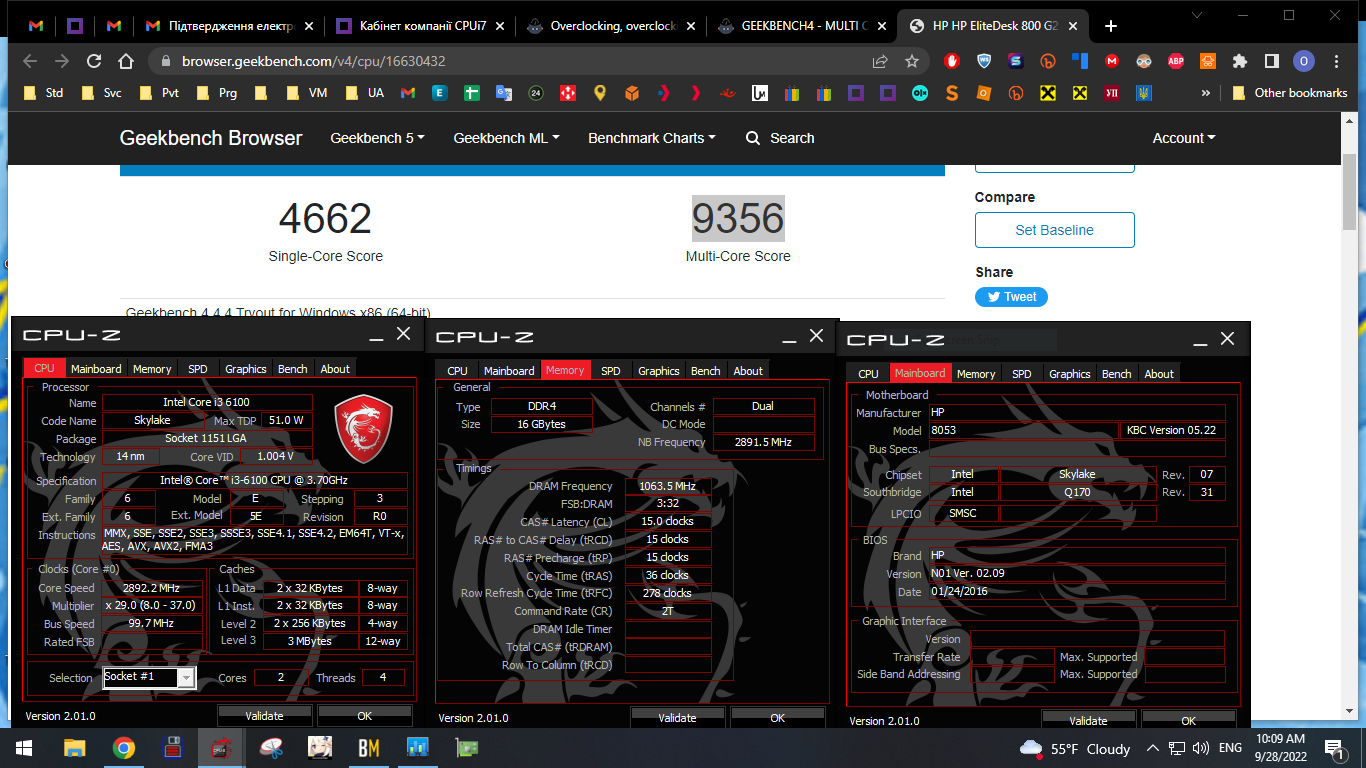The height and width of the screenshot is (768, 1366).
Task: Click the KBC Version 05.22 field
Action: click(x=1174, y=431)
